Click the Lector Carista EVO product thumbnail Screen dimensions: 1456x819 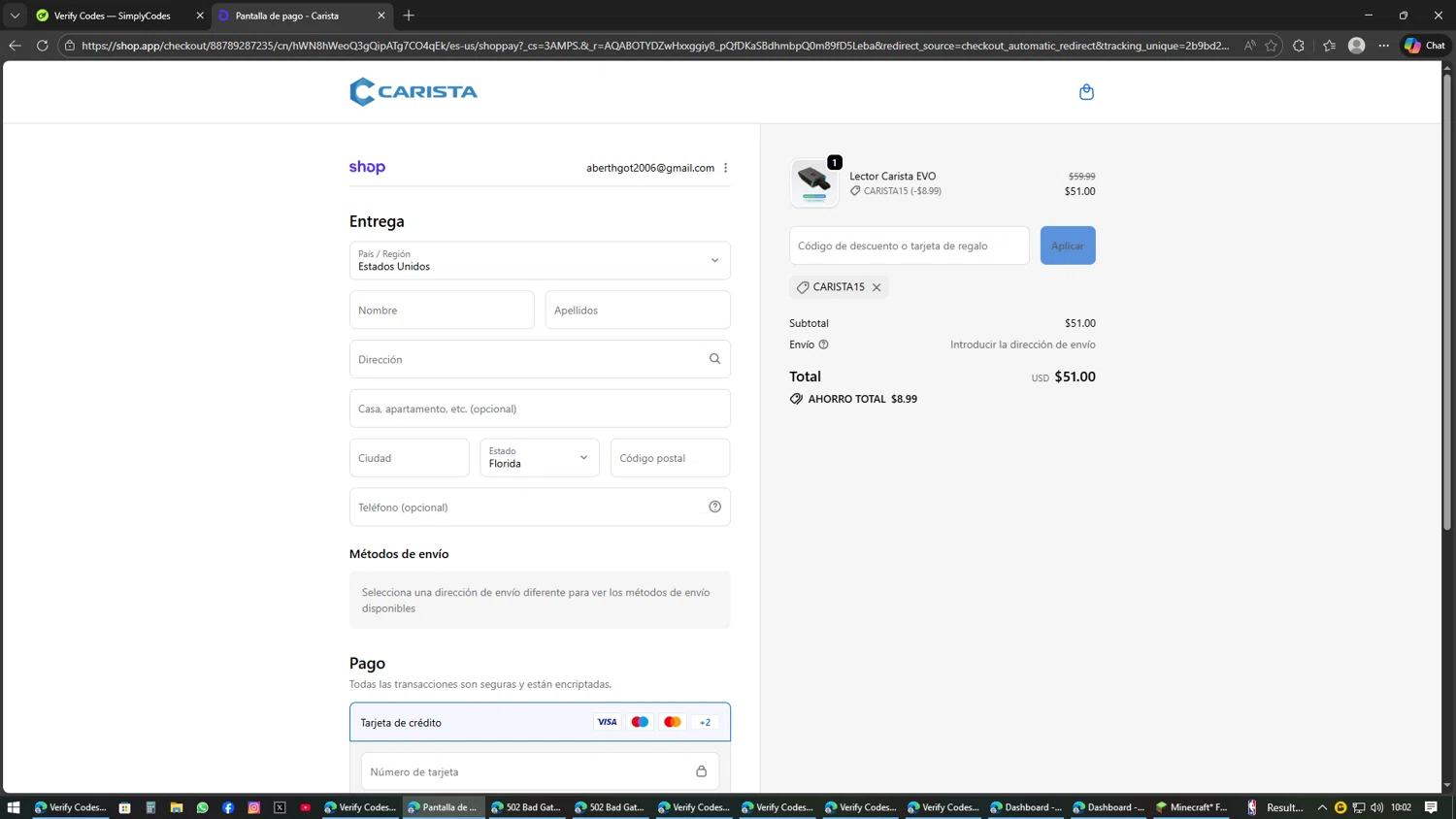click(x=814, y=182)
